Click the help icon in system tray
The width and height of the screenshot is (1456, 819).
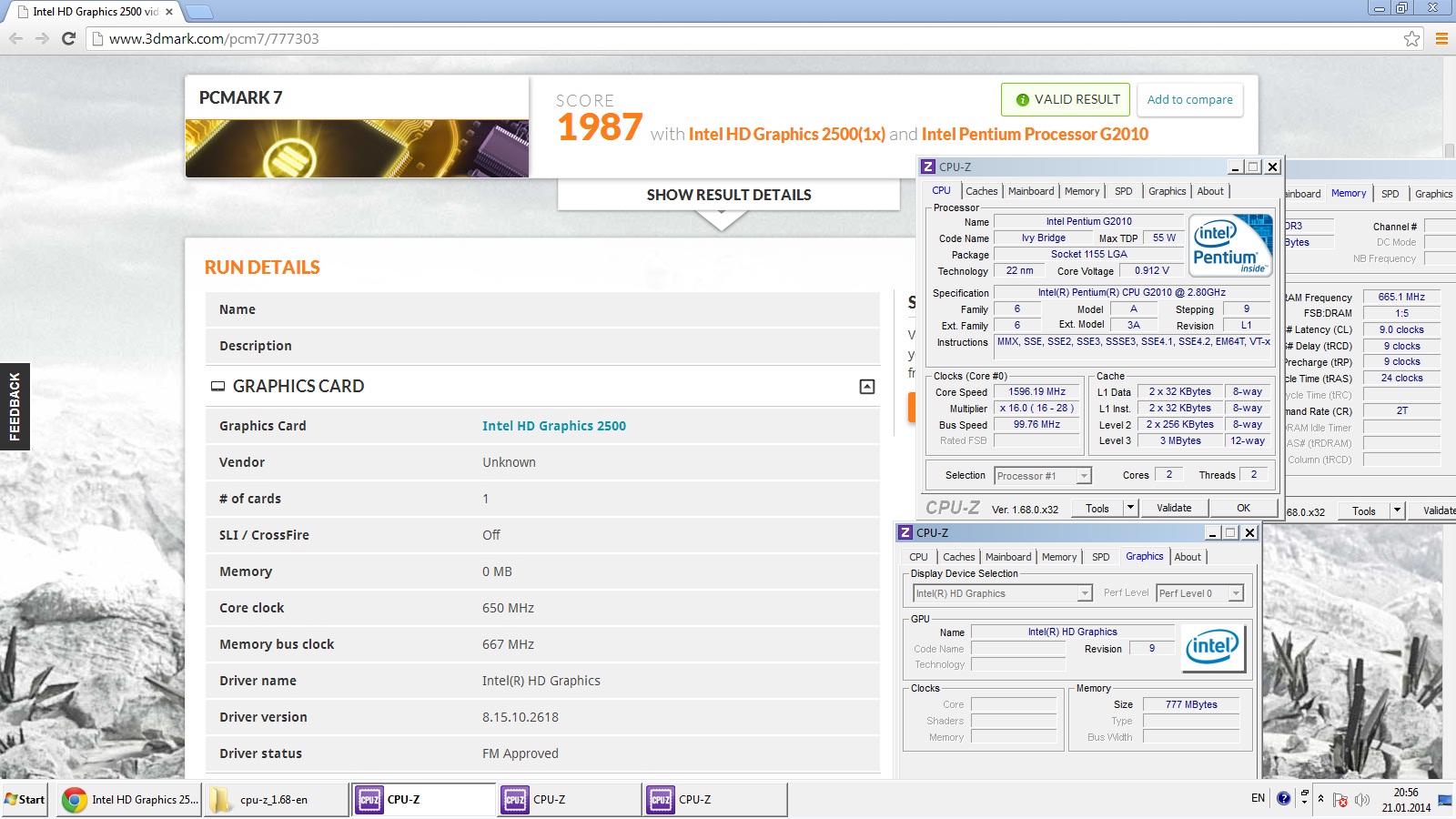(x=1283, y=798)
